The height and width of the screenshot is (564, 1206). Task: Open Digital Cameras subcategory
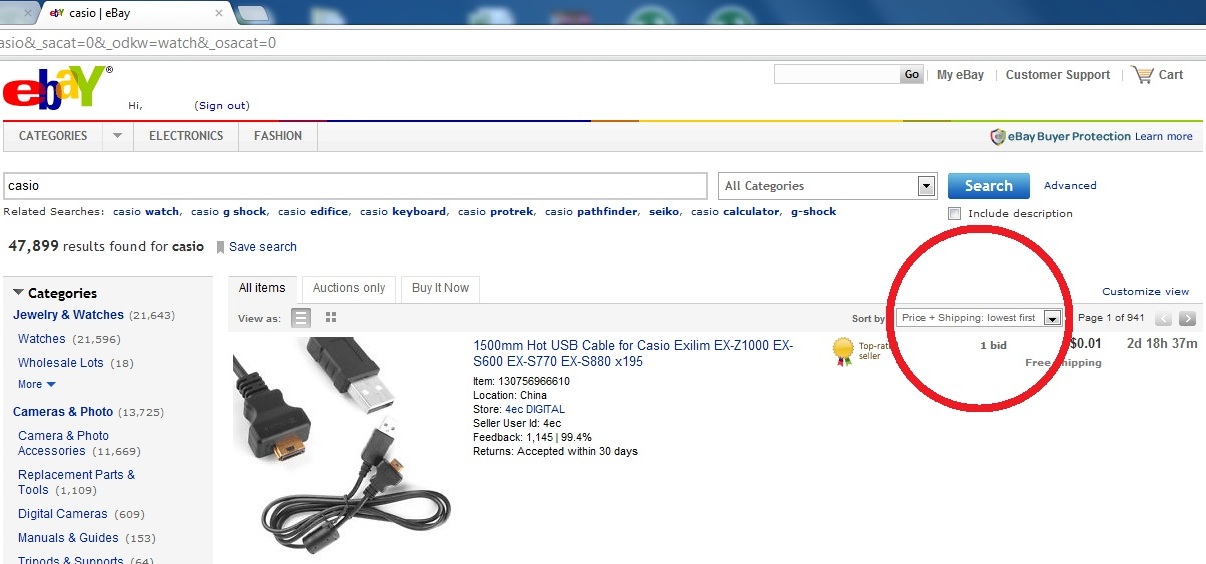click(x=63, y=514)
